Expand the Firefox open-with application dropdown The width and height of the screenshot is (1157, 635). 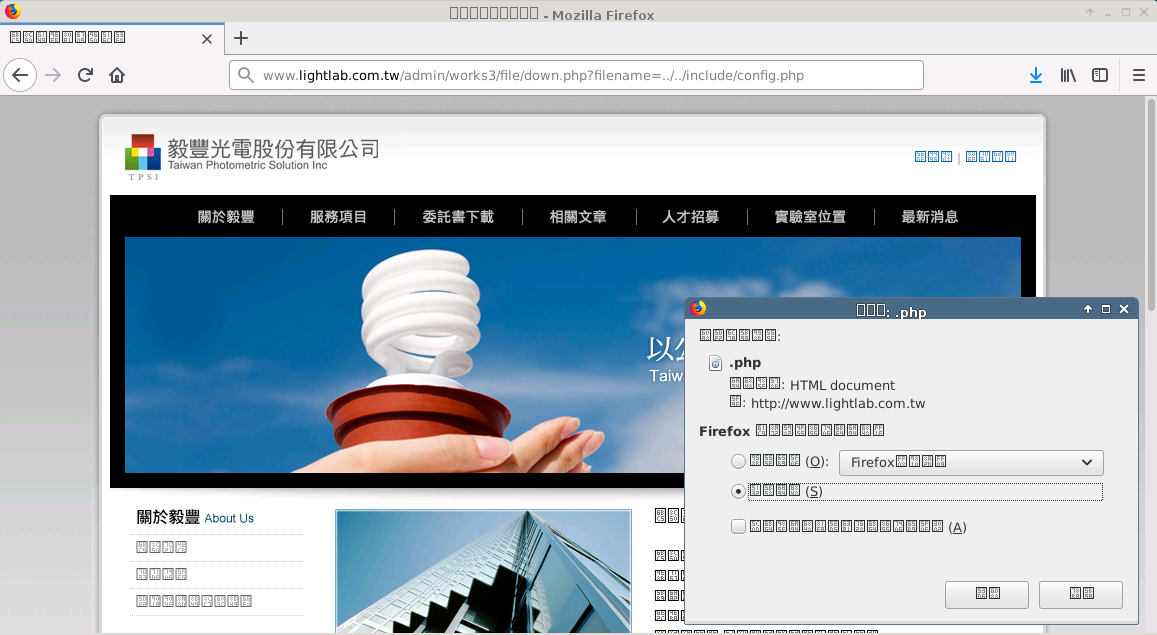click(x=971, y=462)
